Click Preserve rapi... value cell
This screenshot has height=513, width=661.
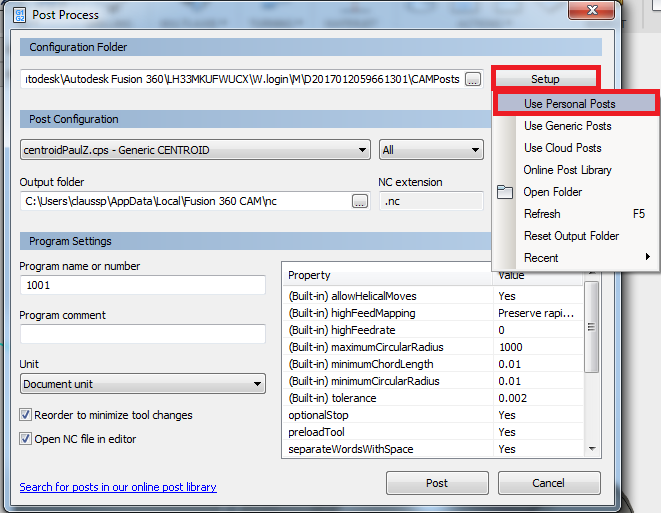point(536,313)
